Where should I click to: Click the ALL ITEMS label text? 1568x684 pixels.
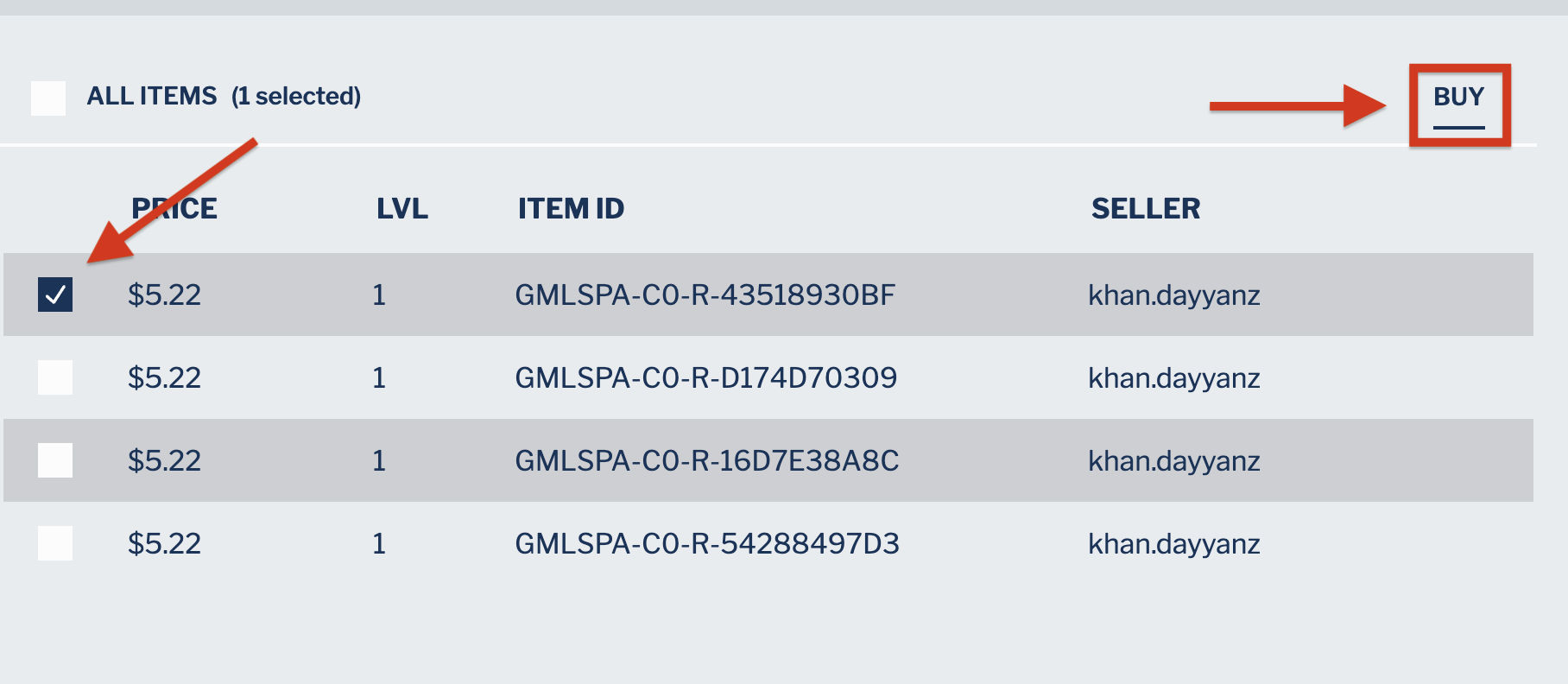coord(152,96)
